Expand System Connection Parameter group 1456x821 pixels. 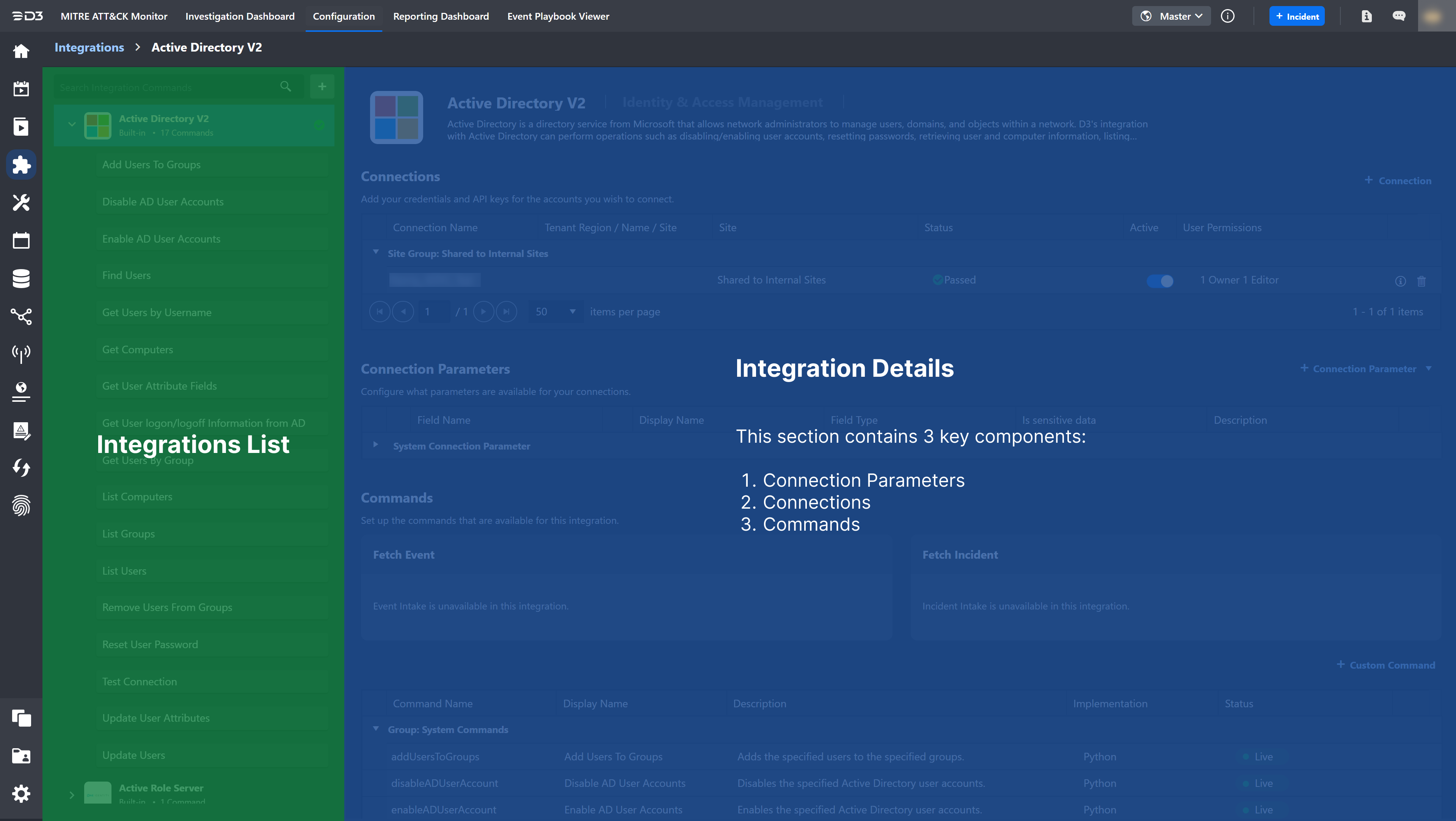[x=375, y=445]
